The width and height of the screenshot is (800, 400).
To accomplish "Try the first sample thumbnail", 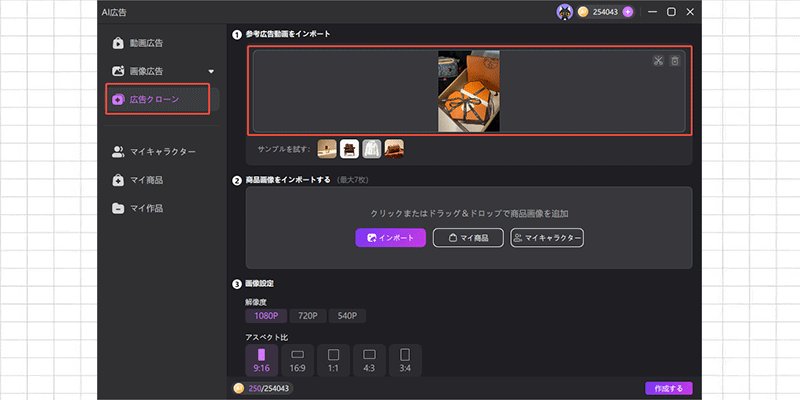I will point(327,149).
